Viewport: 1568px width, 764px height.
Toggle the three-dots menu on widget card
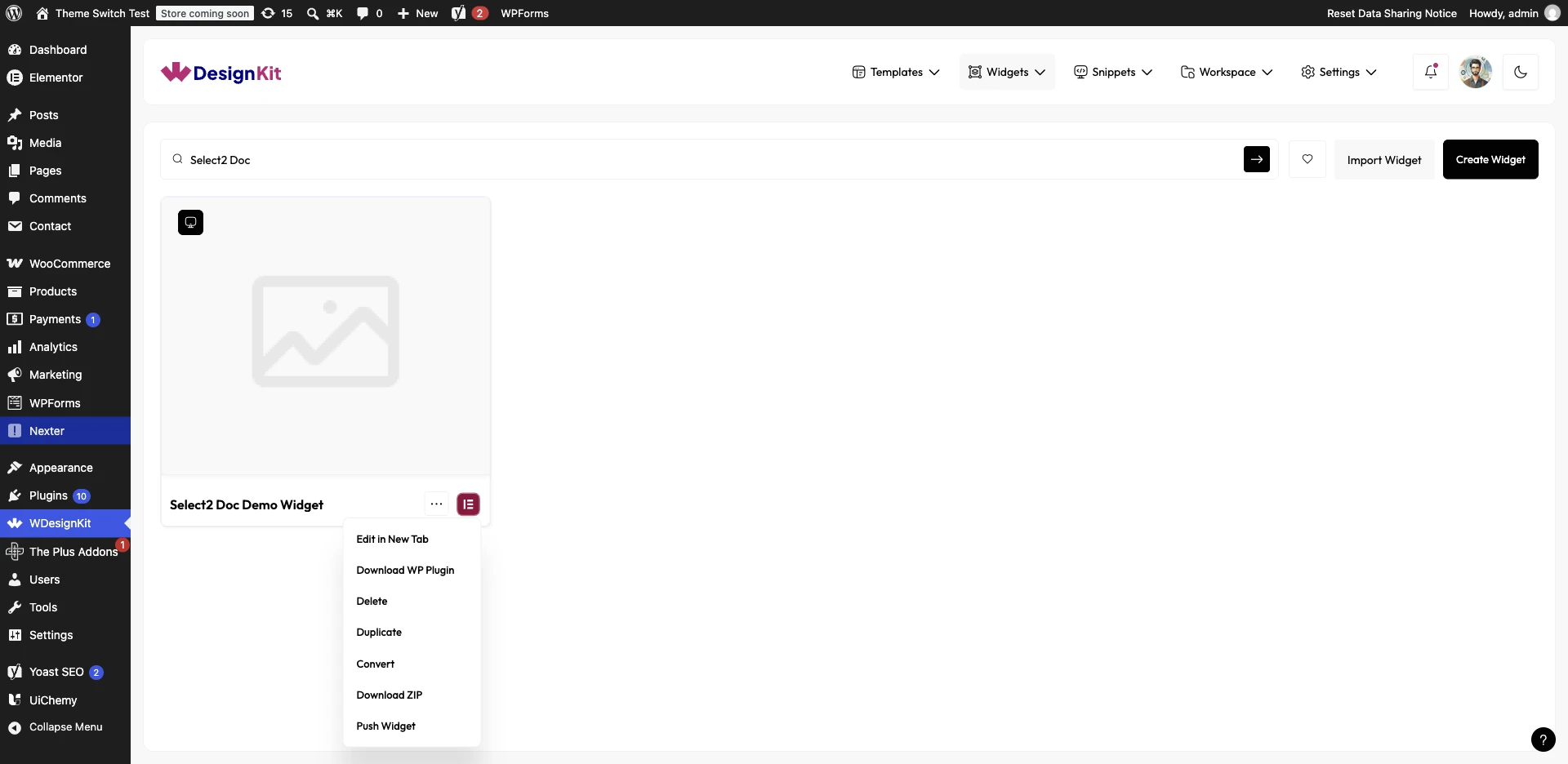pos(437,504)
